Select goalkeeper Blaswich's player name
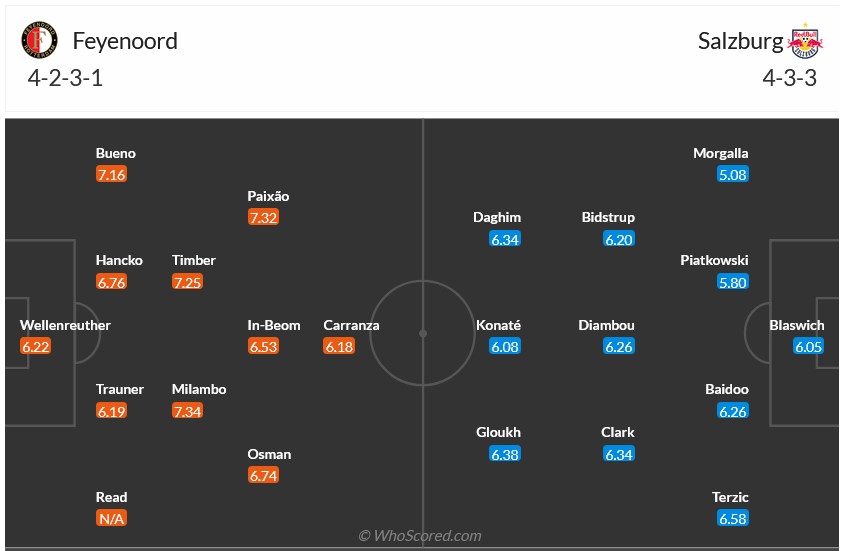Viewport: 842px width, 551px height. tap(797, 325)
